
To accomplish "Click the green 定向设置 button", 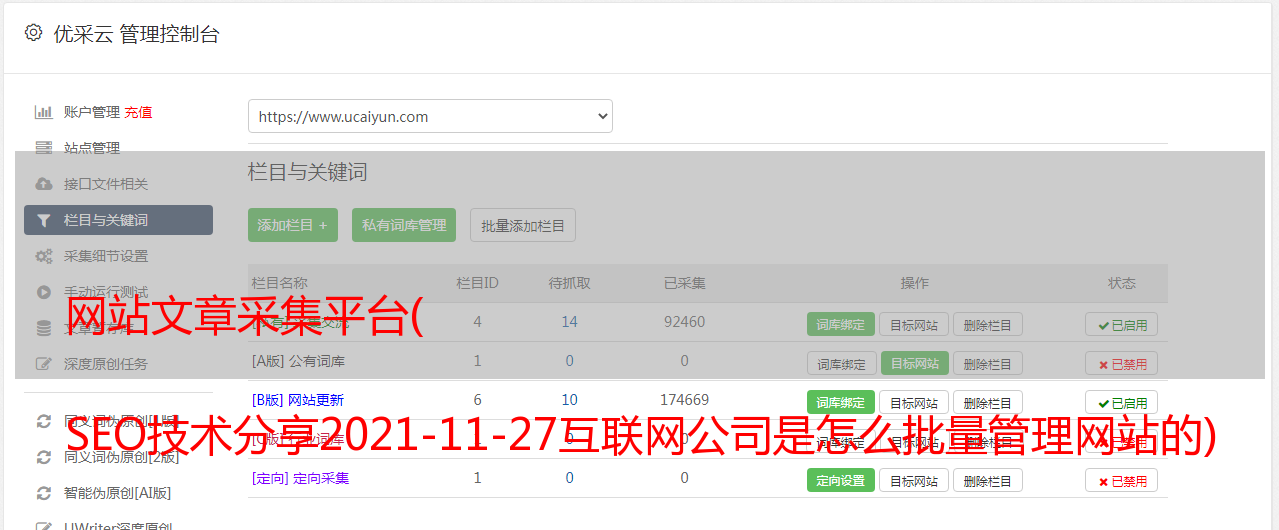I will tap(841, 480).
